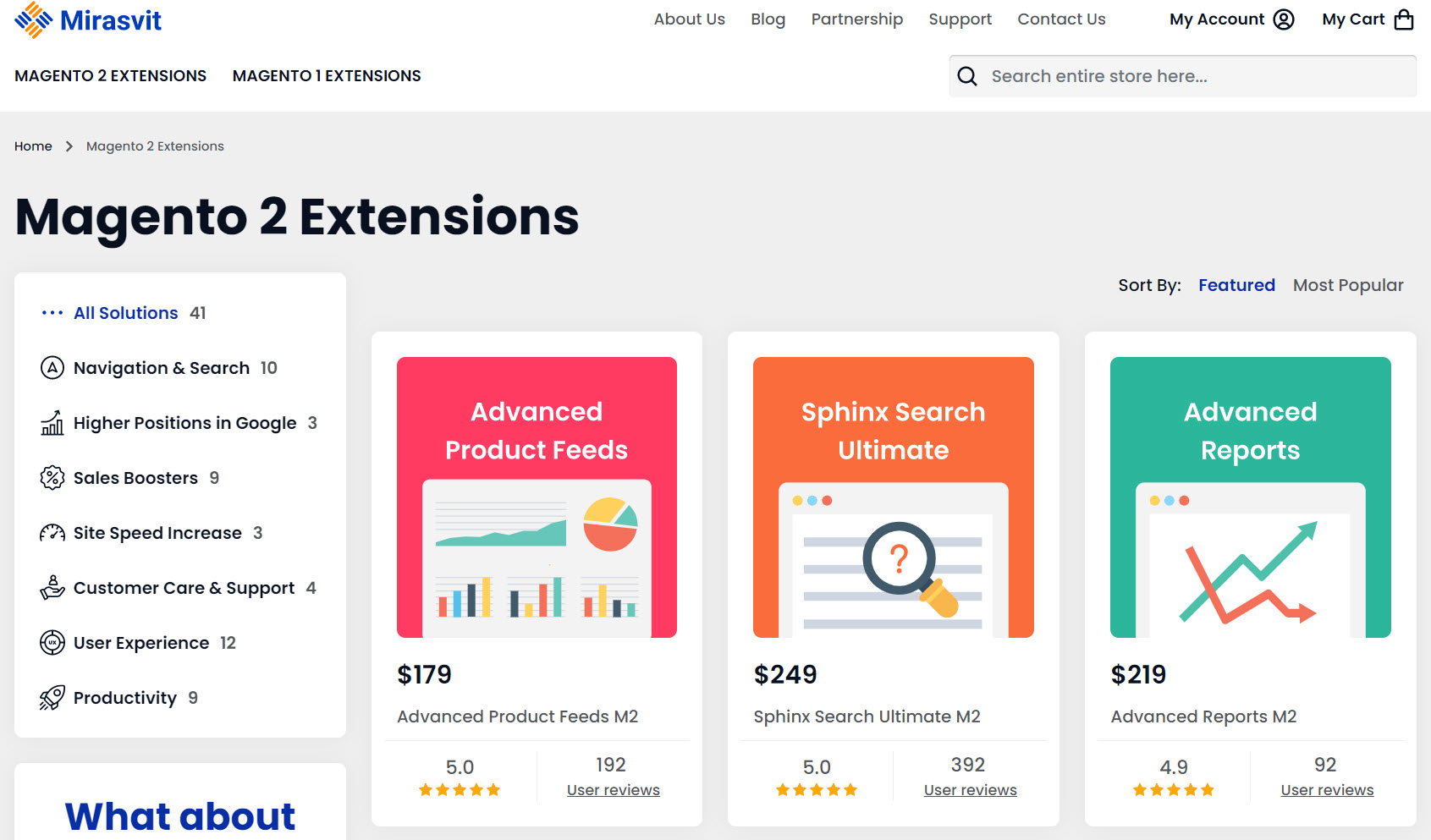This screenshot has width=1431, height=840.
Task: Click the star rating for Sphinx Search Ultimate
Action: pyautogui.click(x=817, y=790)
